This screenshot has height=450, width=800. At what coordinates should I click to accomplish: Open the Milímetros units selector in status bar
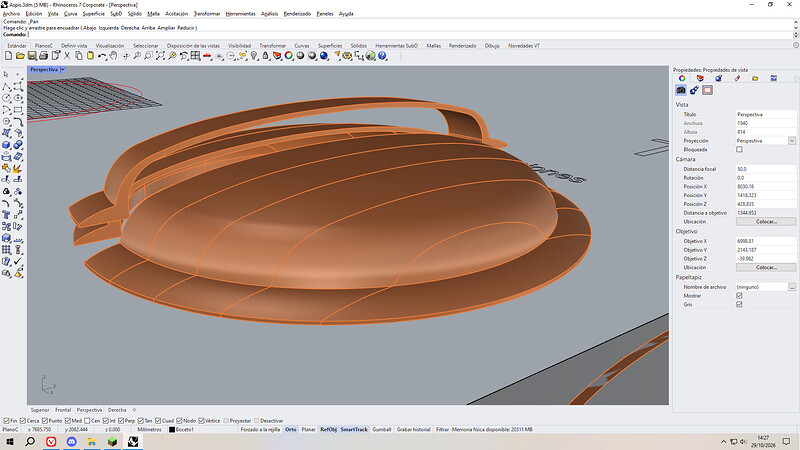(x=149, y=430)
